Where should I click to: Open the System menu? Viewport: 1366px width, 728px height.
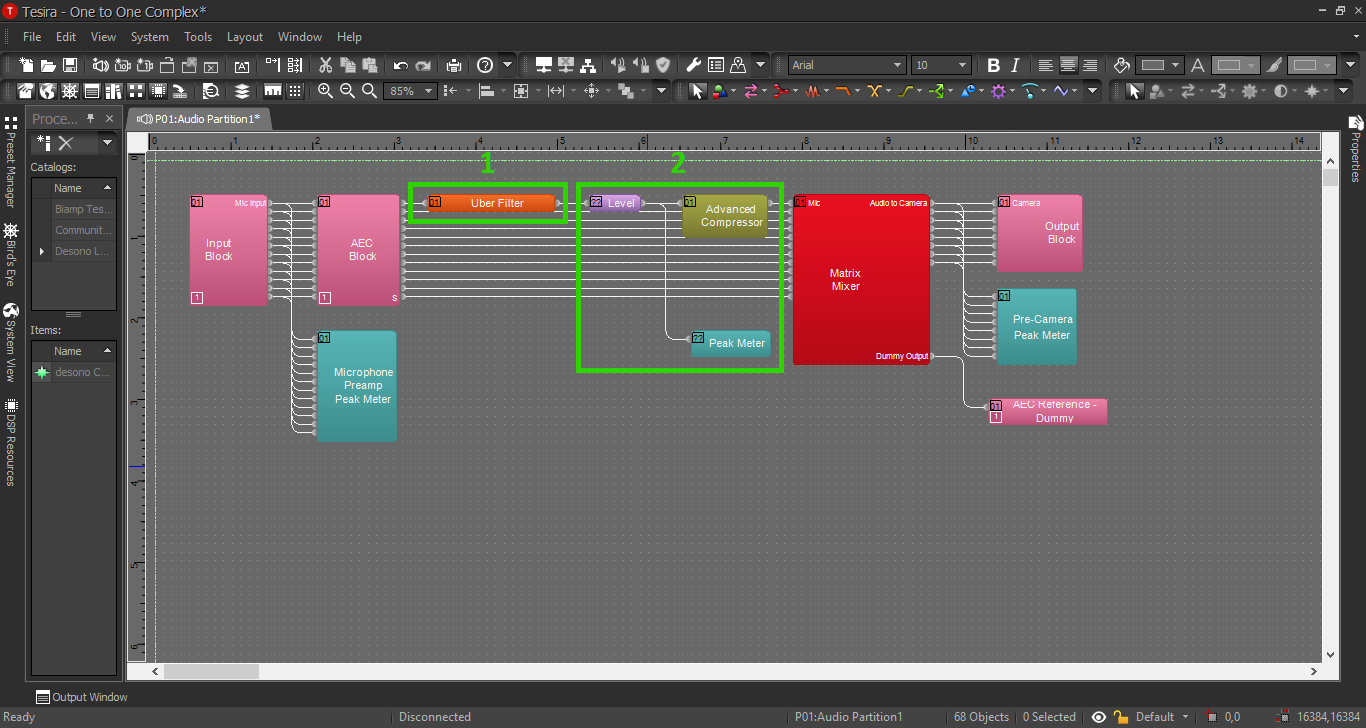pyautogui.click(x=150, y=36)
